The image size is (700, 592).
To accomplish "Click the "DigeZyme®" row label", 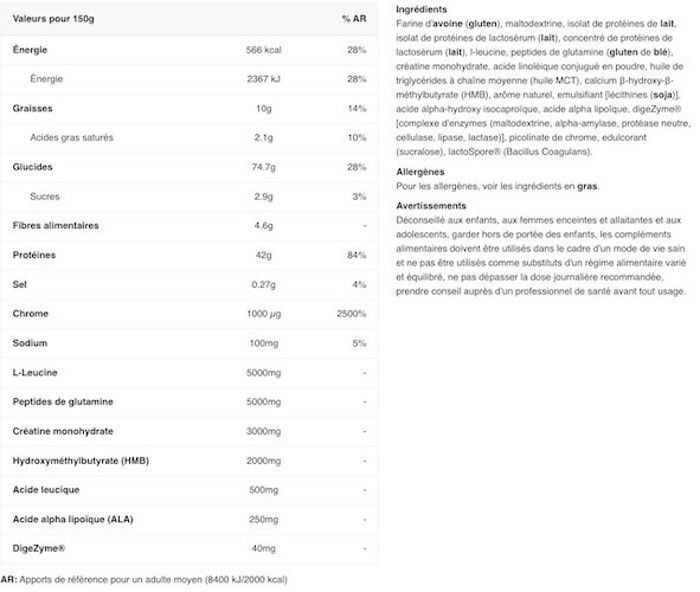I will tap(39, 549).
